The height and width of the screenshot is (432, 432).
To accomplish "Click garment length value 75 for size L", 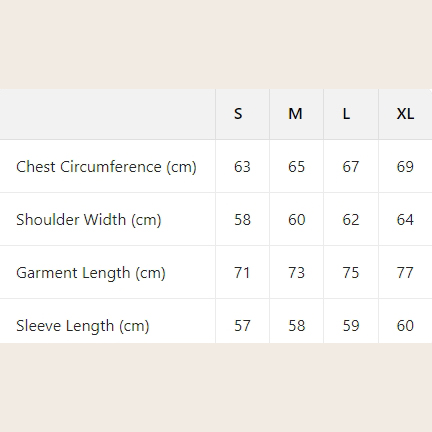I will [x=351, y=273].
